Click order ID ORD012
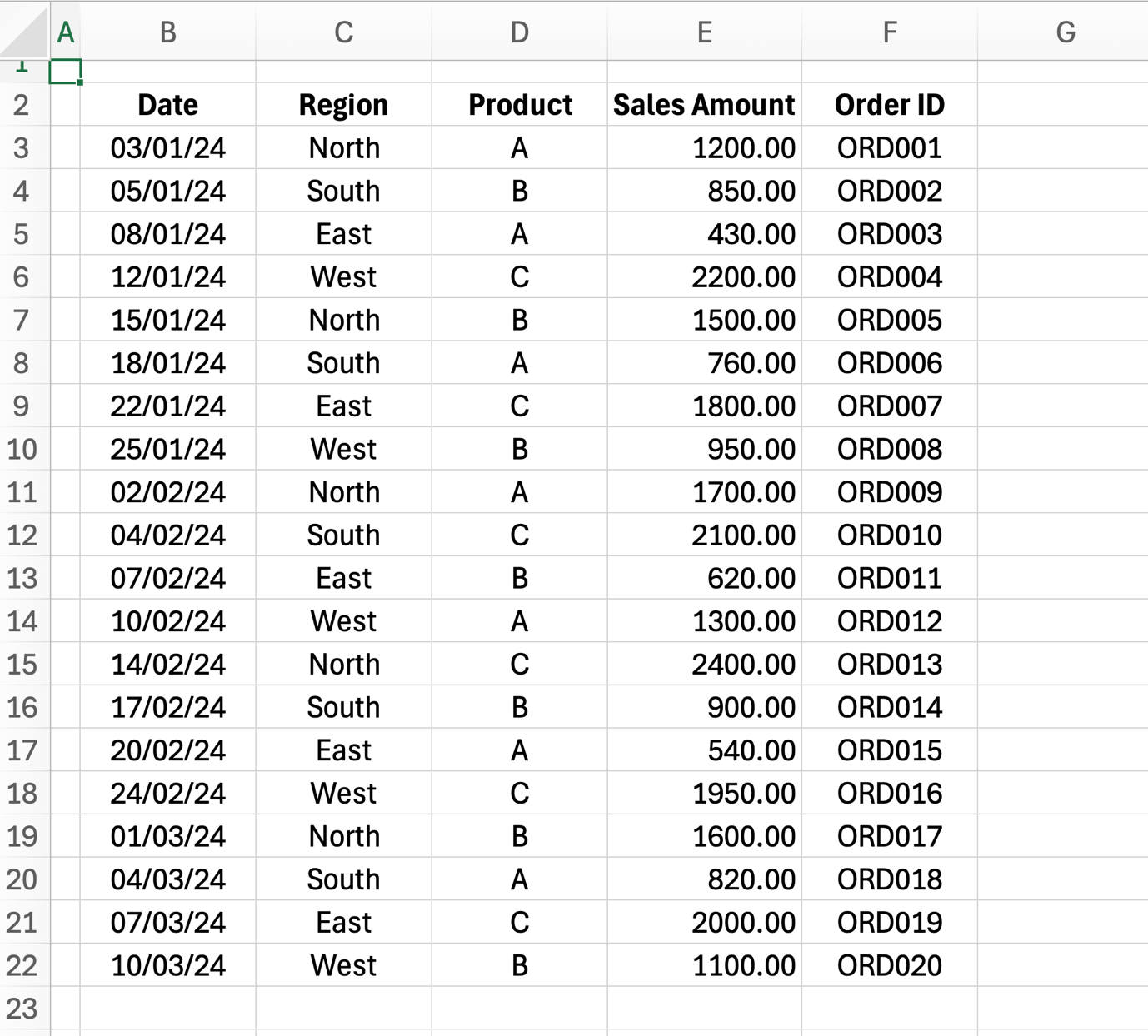Screen dimensions: 1148x1036 pyautogui.click(x=889, y=621)
